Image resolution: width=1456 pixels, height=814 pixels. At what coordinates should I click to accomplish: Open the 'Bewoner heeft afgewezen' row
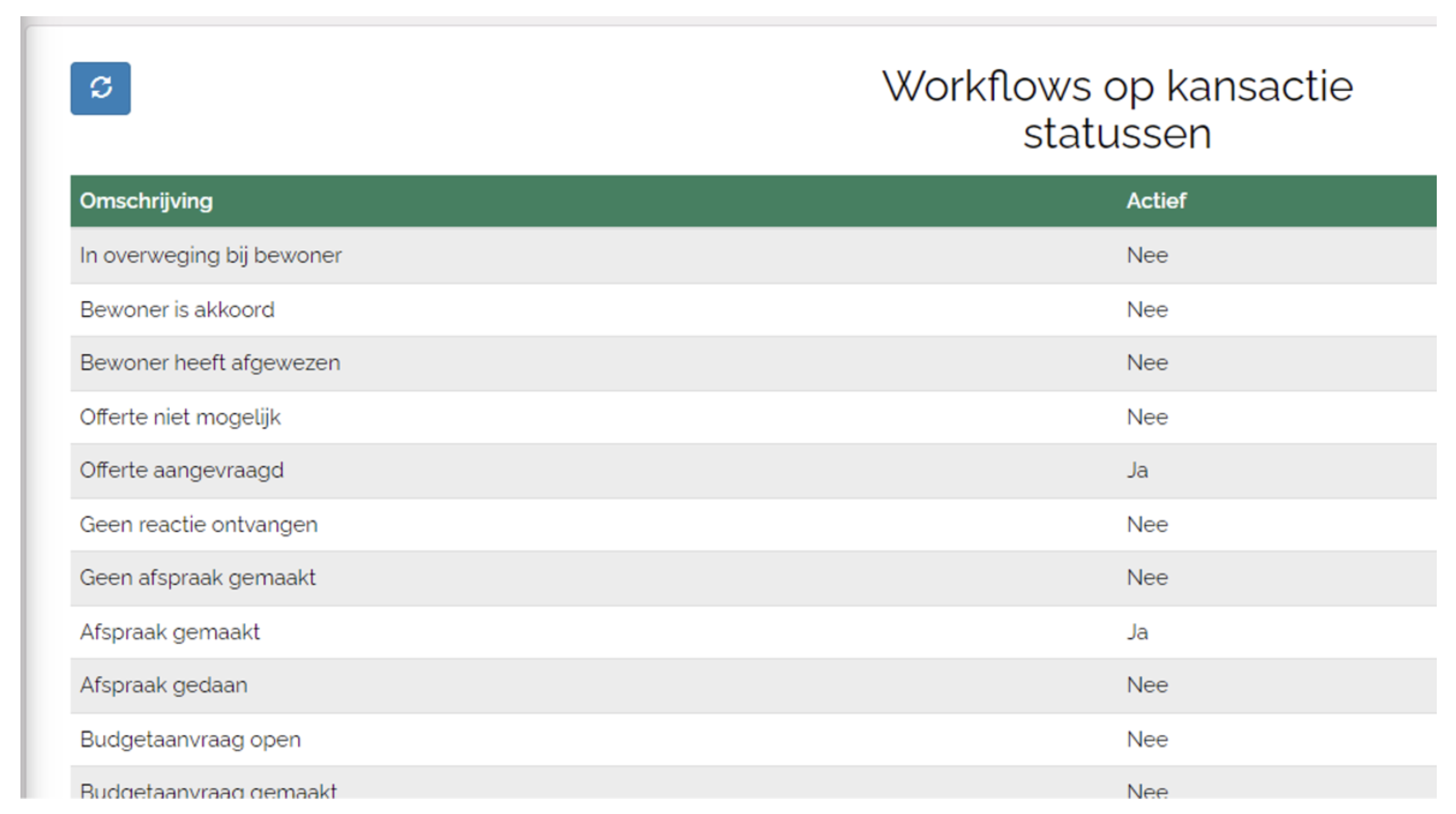[210, 363]
